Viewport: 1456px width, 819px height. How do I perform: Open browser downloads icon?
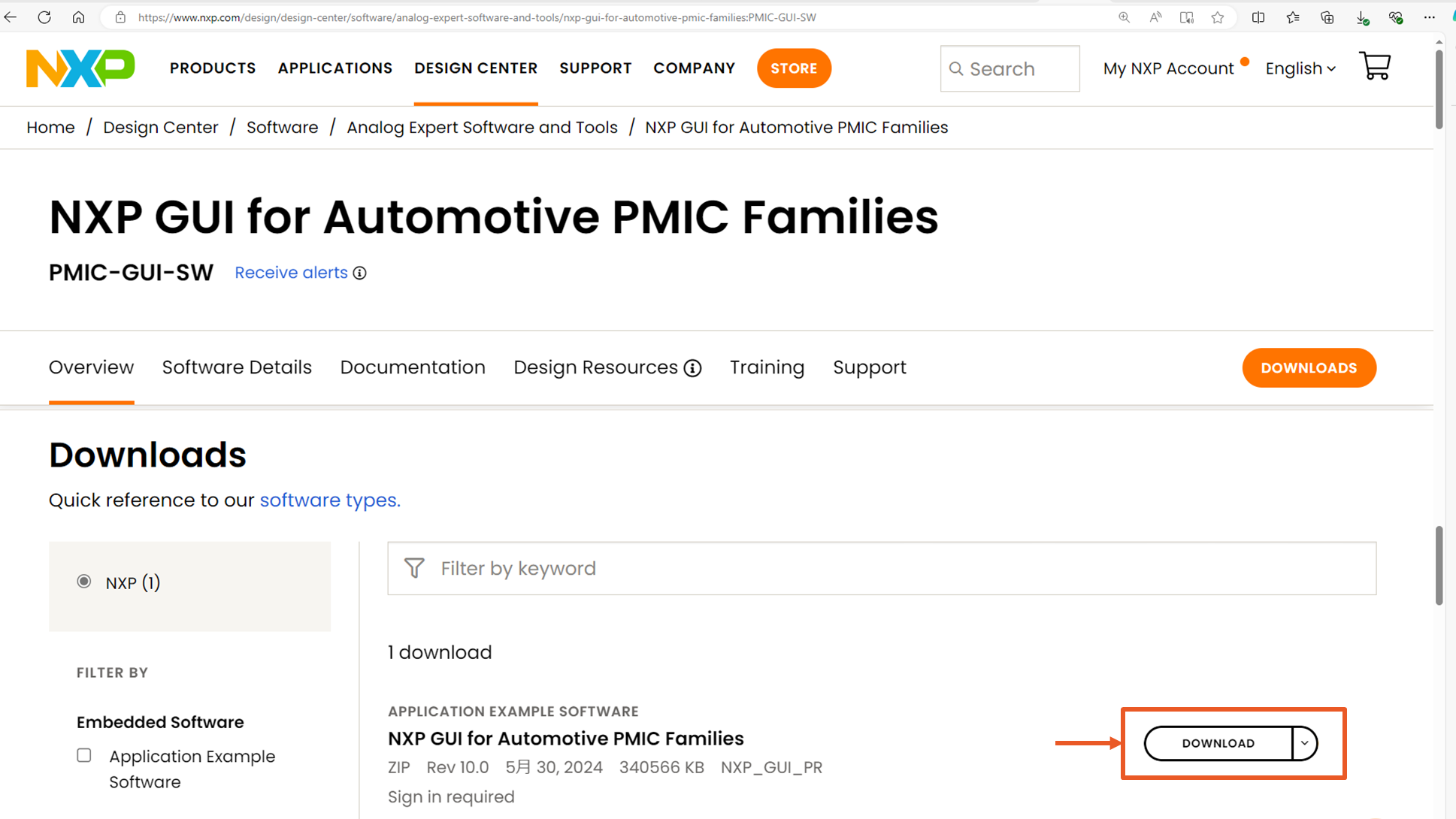pos(1361,17)
